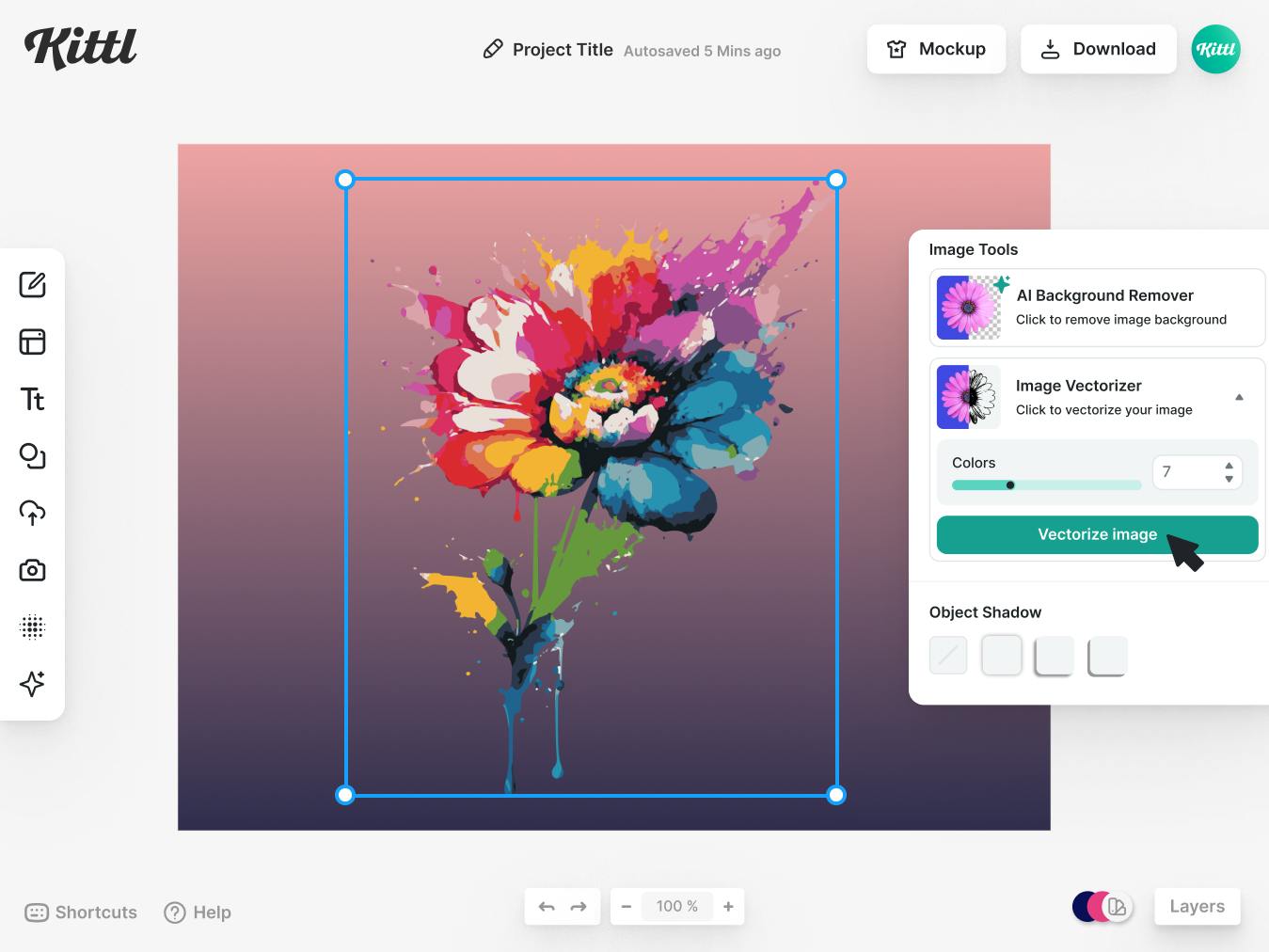Click the bottom-right selection handle

(836, 795)
